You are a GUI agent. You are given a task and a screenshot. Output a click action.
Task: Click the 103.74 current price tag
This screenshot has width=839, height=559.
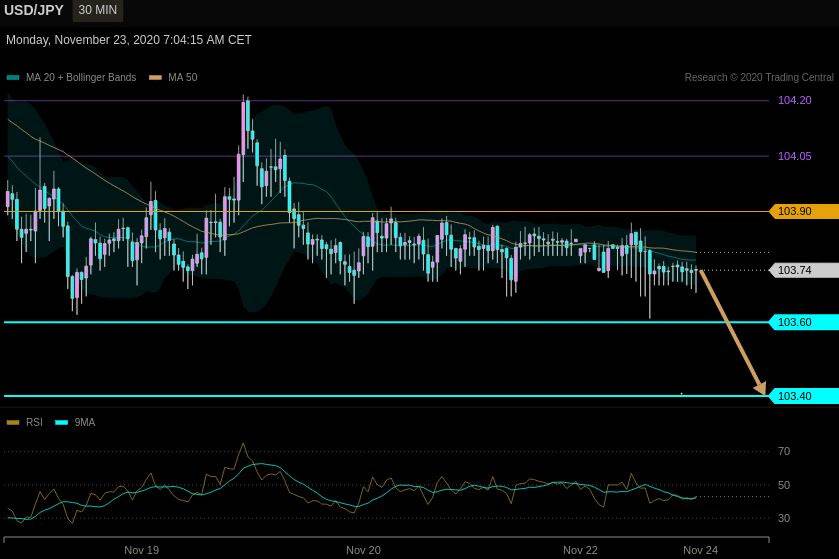[x=804, y=270]
